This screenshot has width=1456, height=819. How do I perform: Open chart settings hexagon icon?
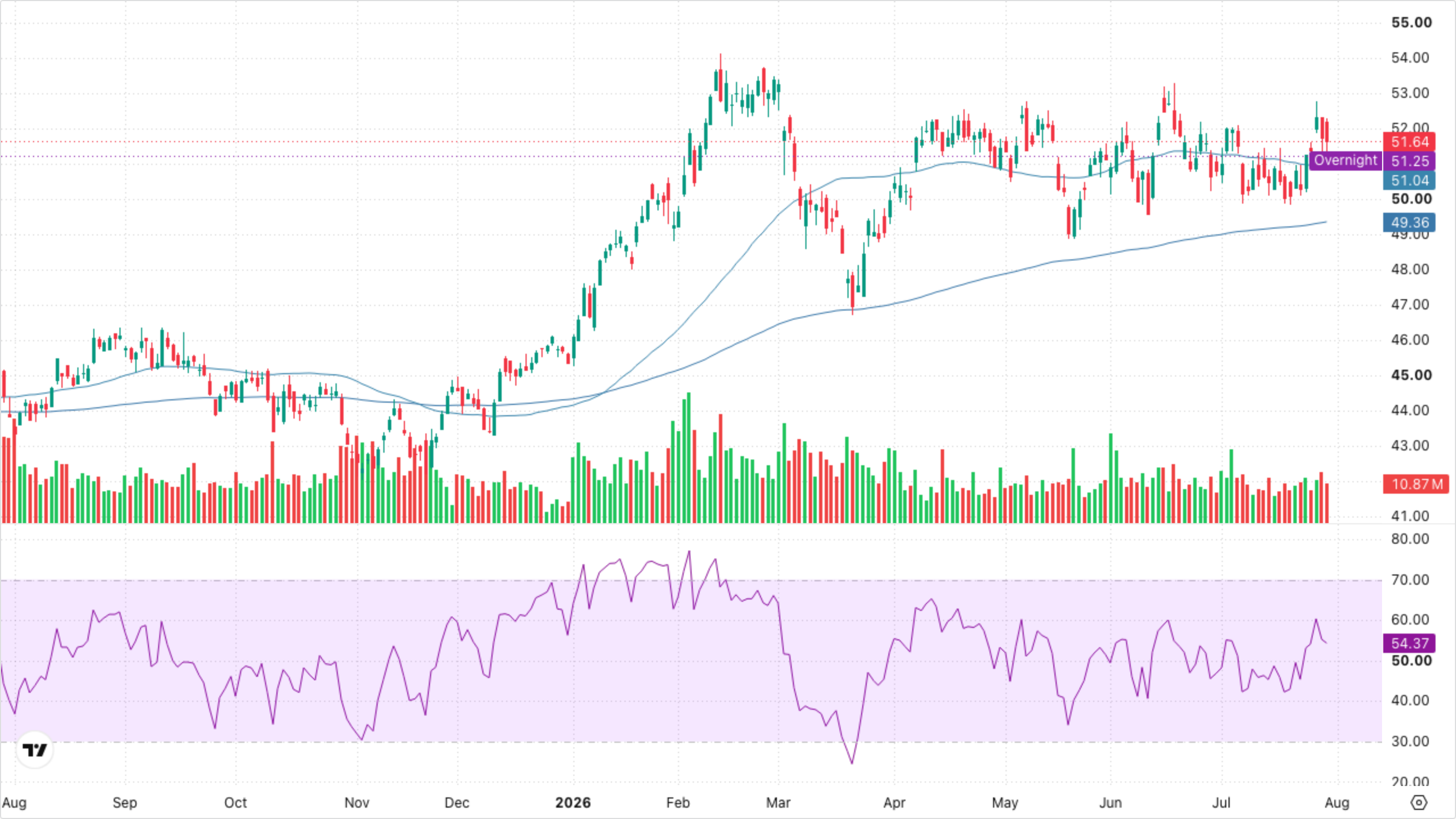tap(1419, 803)
